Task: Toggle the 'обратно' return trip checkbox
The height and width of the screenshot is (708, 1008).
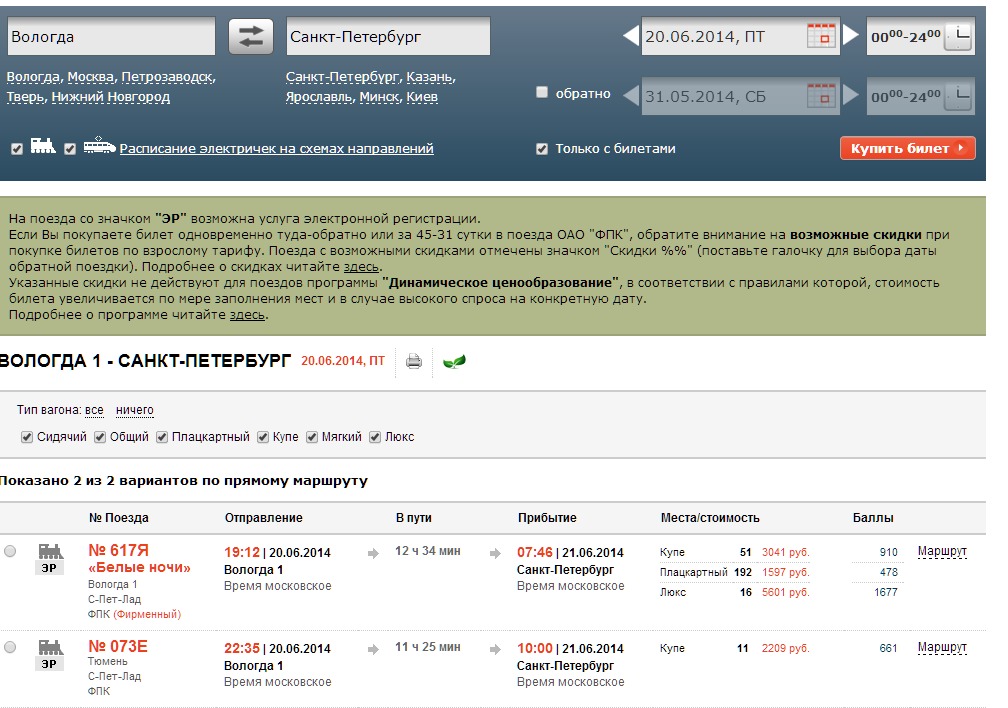Action: point(542,93)
